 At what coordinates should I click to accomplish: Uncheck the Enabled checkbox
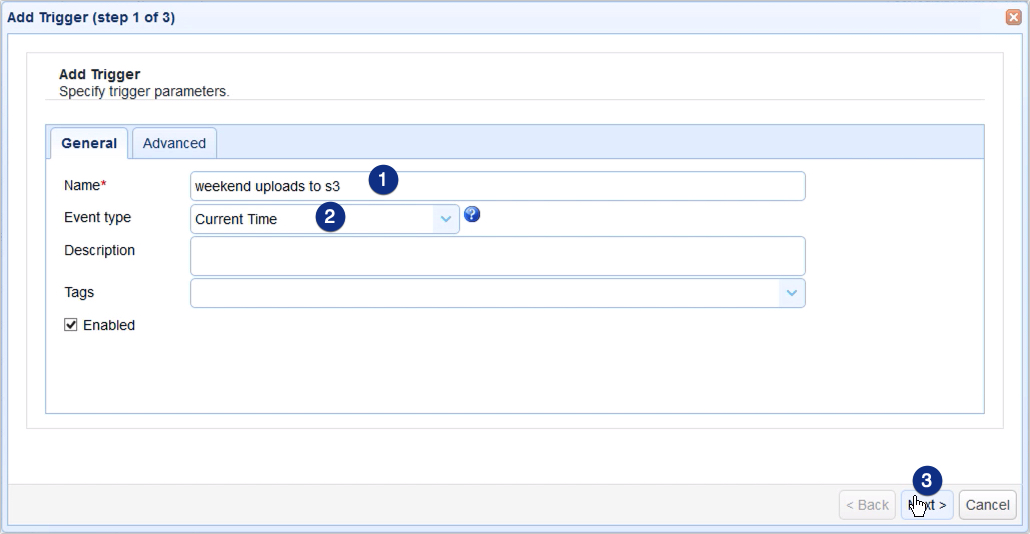click(71, 325)
